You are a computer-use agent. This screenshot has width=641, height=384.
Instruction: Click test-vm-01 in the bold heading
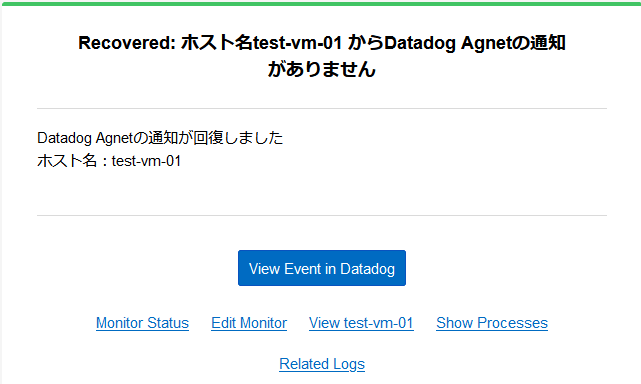click(297, 43)
